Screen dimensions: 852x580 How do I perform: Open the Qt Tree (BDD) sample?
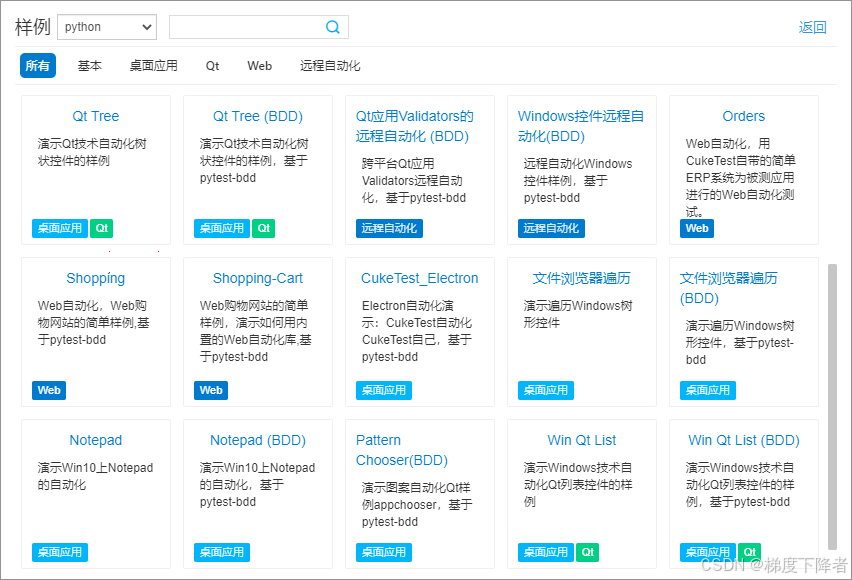258,116
